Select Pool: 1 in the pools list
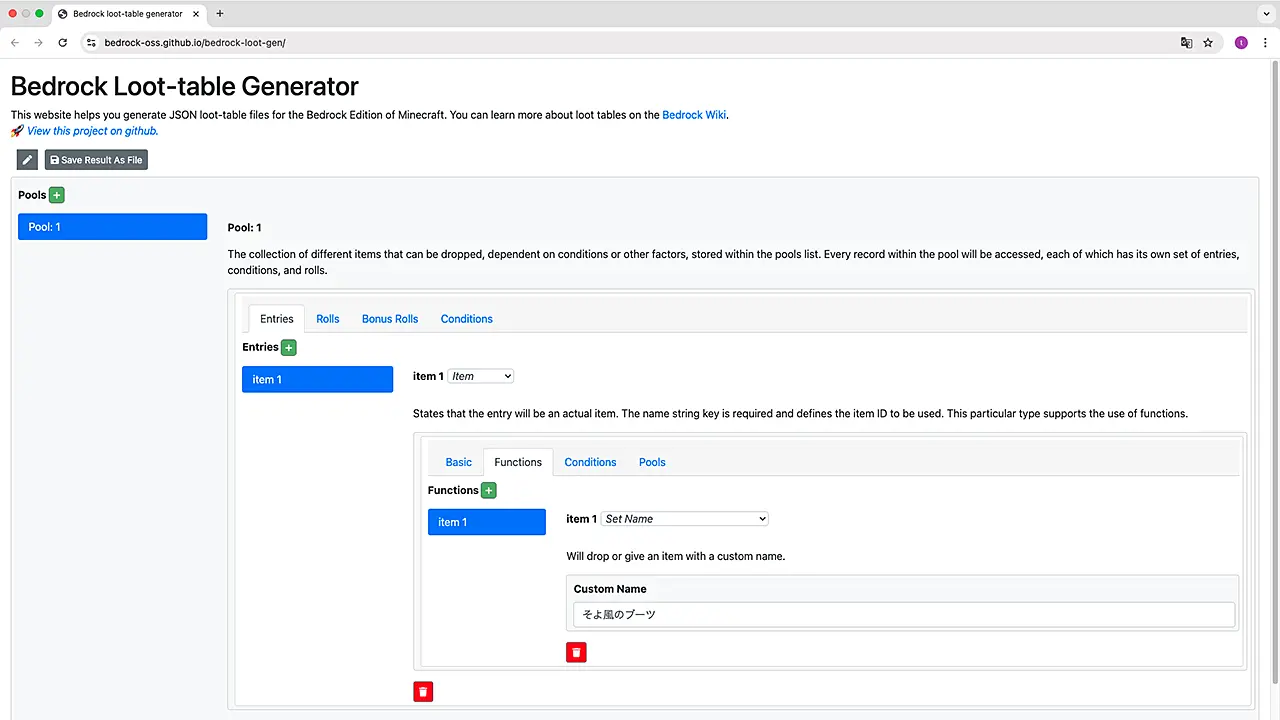This screenshot has height=720, width=1280. 112,227
